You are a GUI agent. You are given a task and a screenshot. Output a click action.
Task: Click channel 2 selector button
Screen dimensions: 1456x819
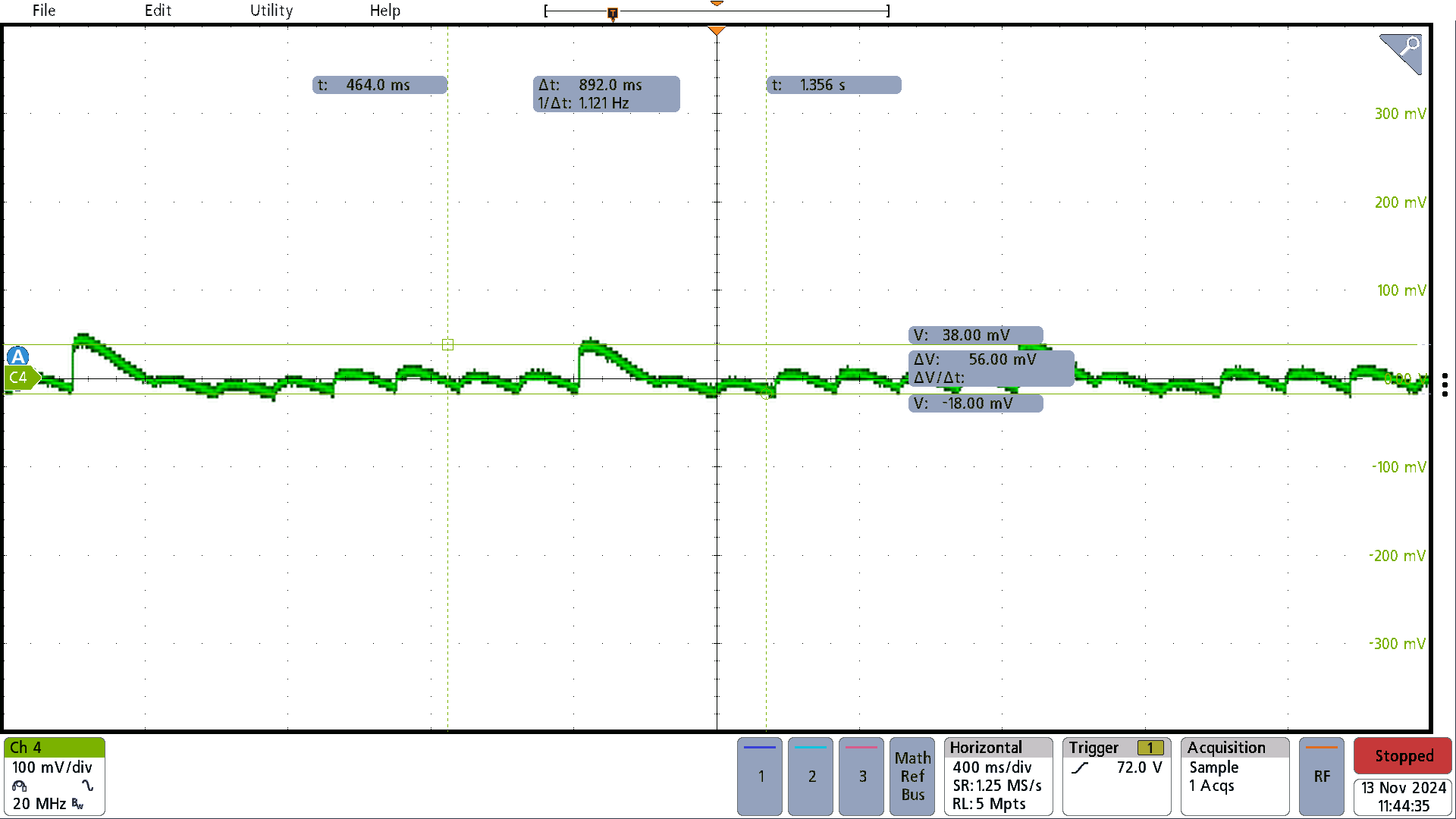[x=812, y=774]
